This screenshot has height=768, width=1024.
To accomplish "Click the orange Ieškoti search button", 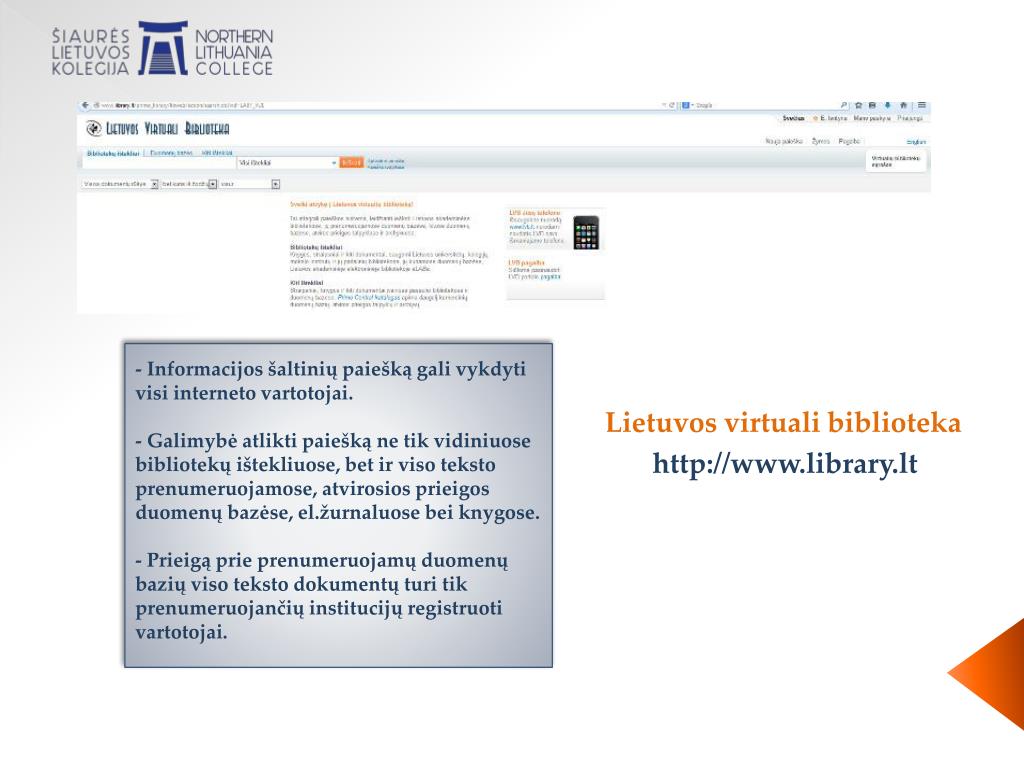I will click(352, 163).
